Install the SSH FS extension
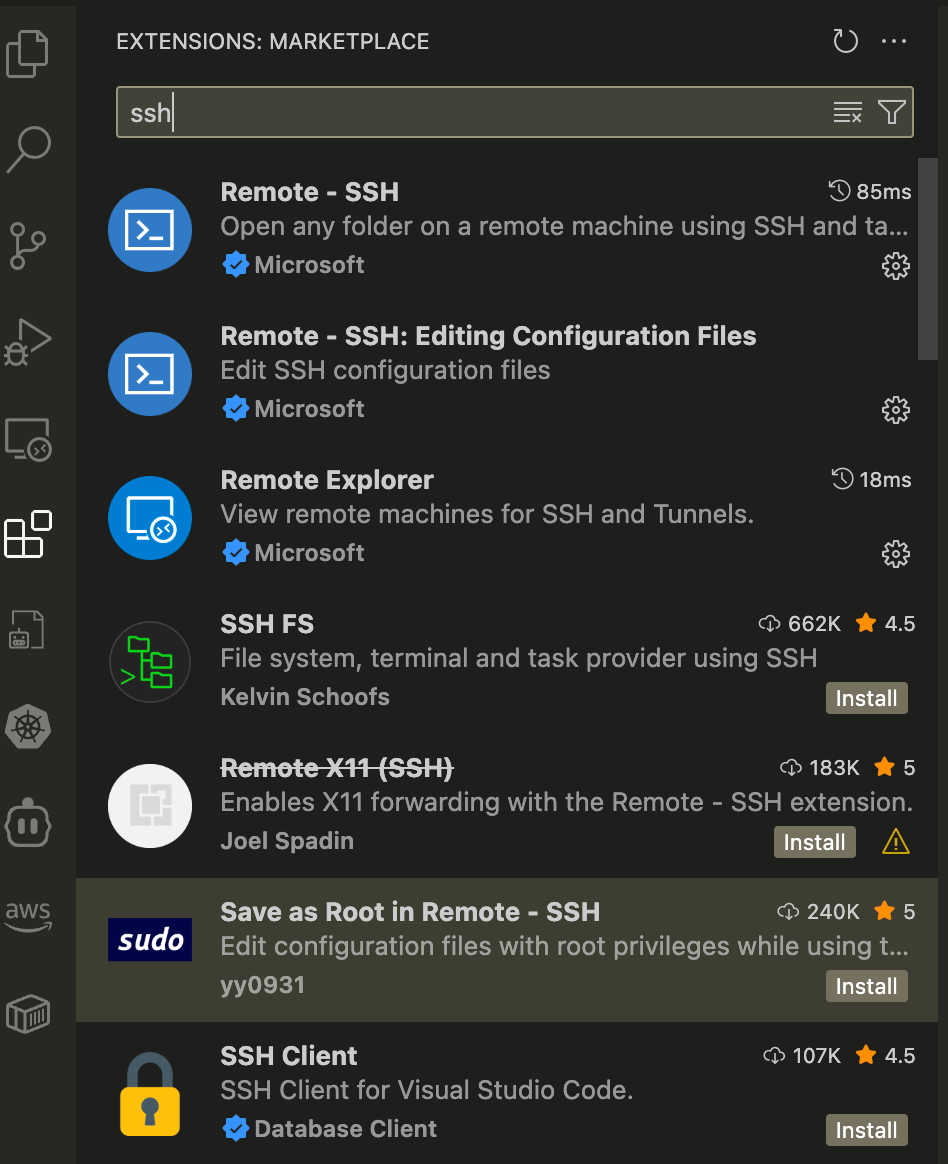The image size is (948, 1164). 866,698
